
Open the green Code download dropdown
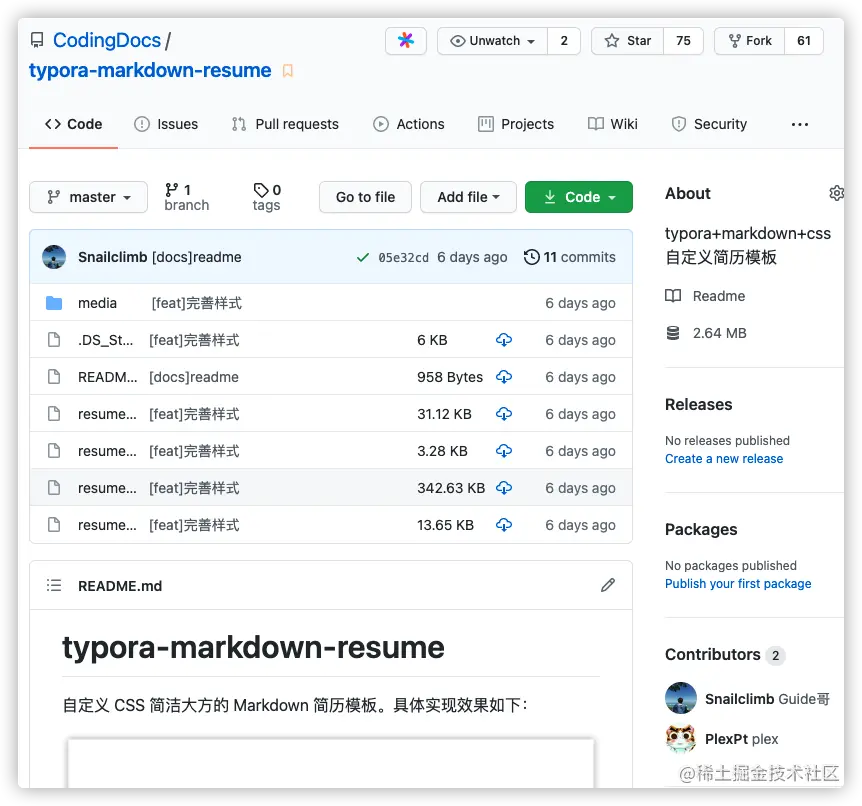579,197
